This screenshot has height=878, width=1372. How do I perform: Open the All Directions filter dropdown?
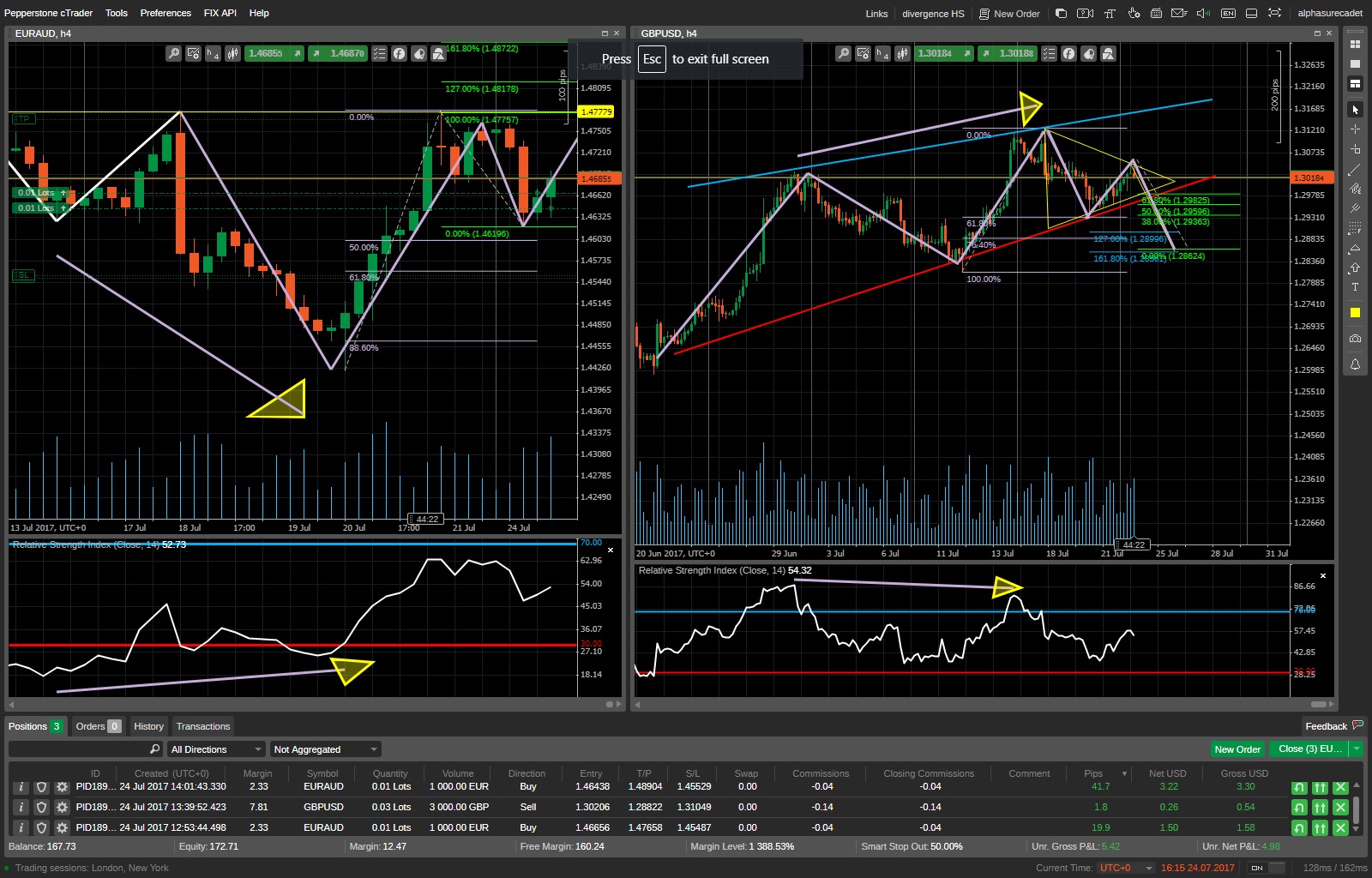click(x=216, y=749)
